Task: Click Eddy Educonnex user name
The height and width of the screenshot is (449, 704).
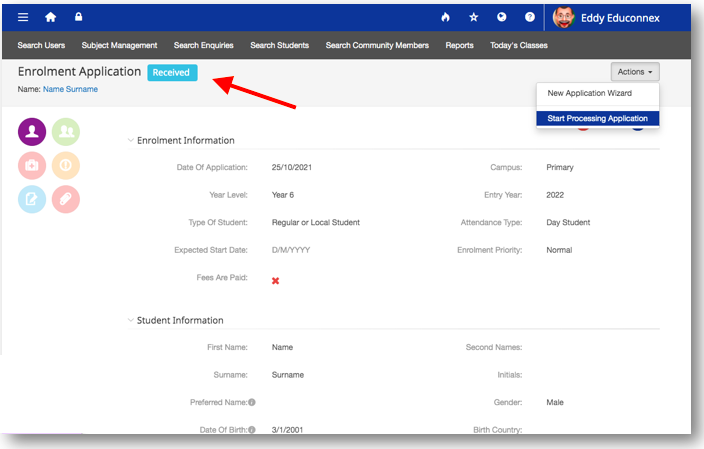Action: point(620,18)
